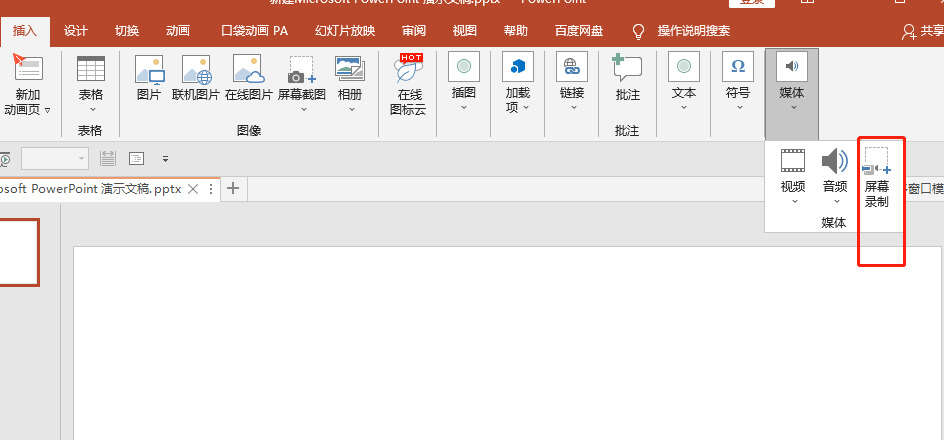Open 在线图标云 HOT icon
Screen dimensions: 944x440
pos(408,69)
